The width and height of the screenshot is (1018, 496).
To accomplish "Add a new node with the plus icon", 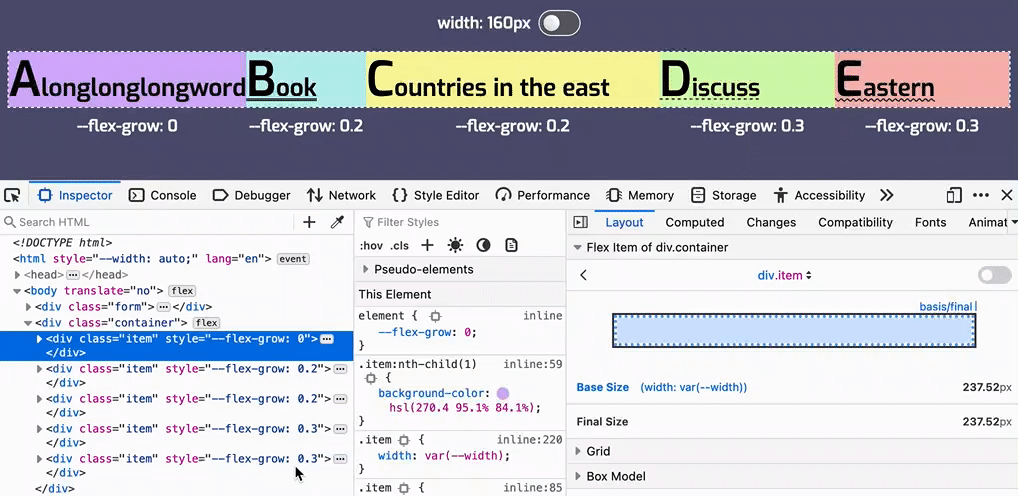I will [x=309, y=222].
